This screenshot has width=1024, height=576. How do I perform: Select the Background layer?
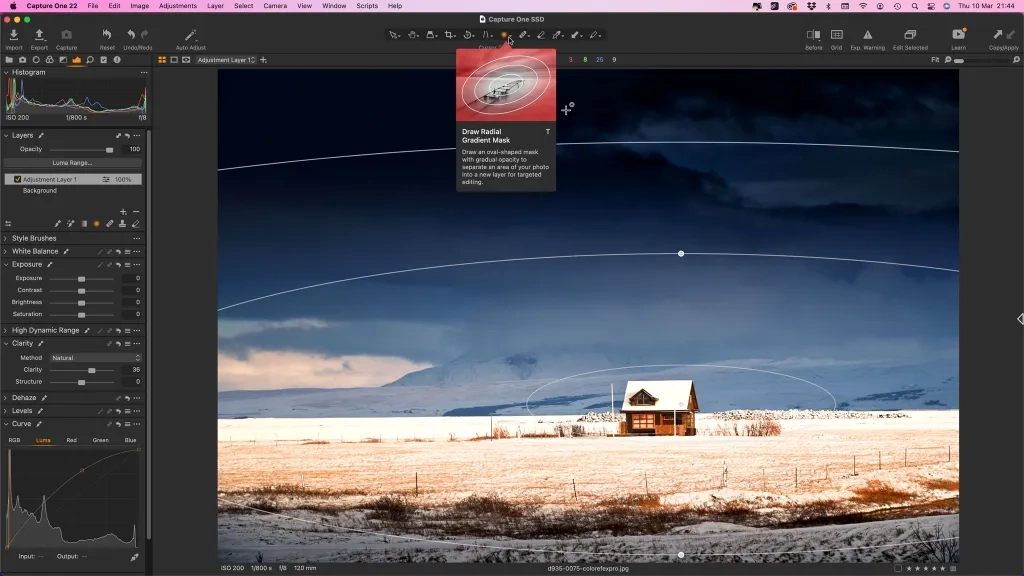pyautogui.click(x=40, y=190)
